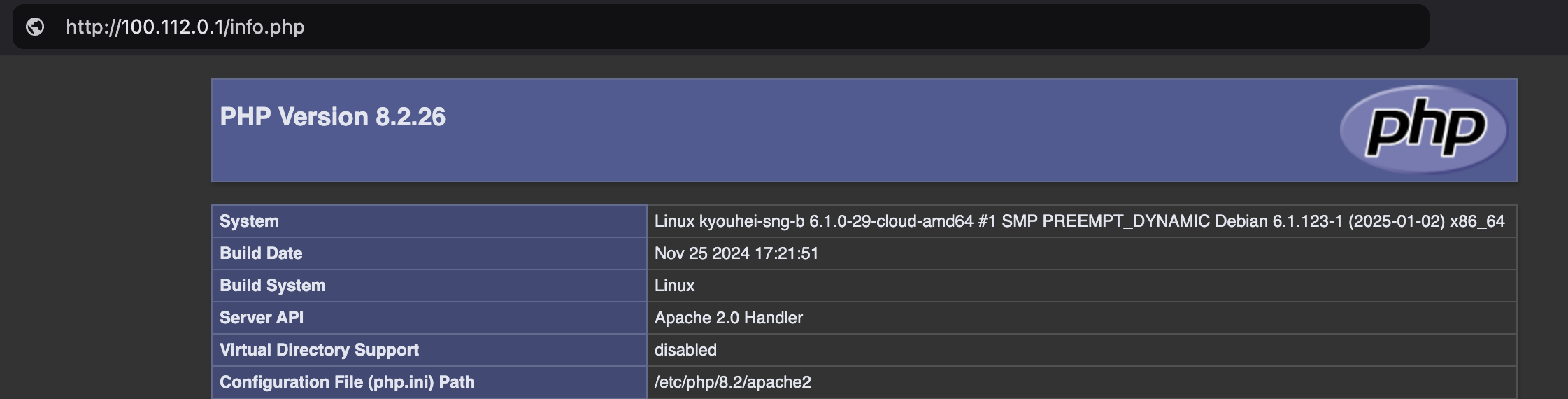Select the Server API row label
Screen dimensions: 1568x399
[262, 318]
